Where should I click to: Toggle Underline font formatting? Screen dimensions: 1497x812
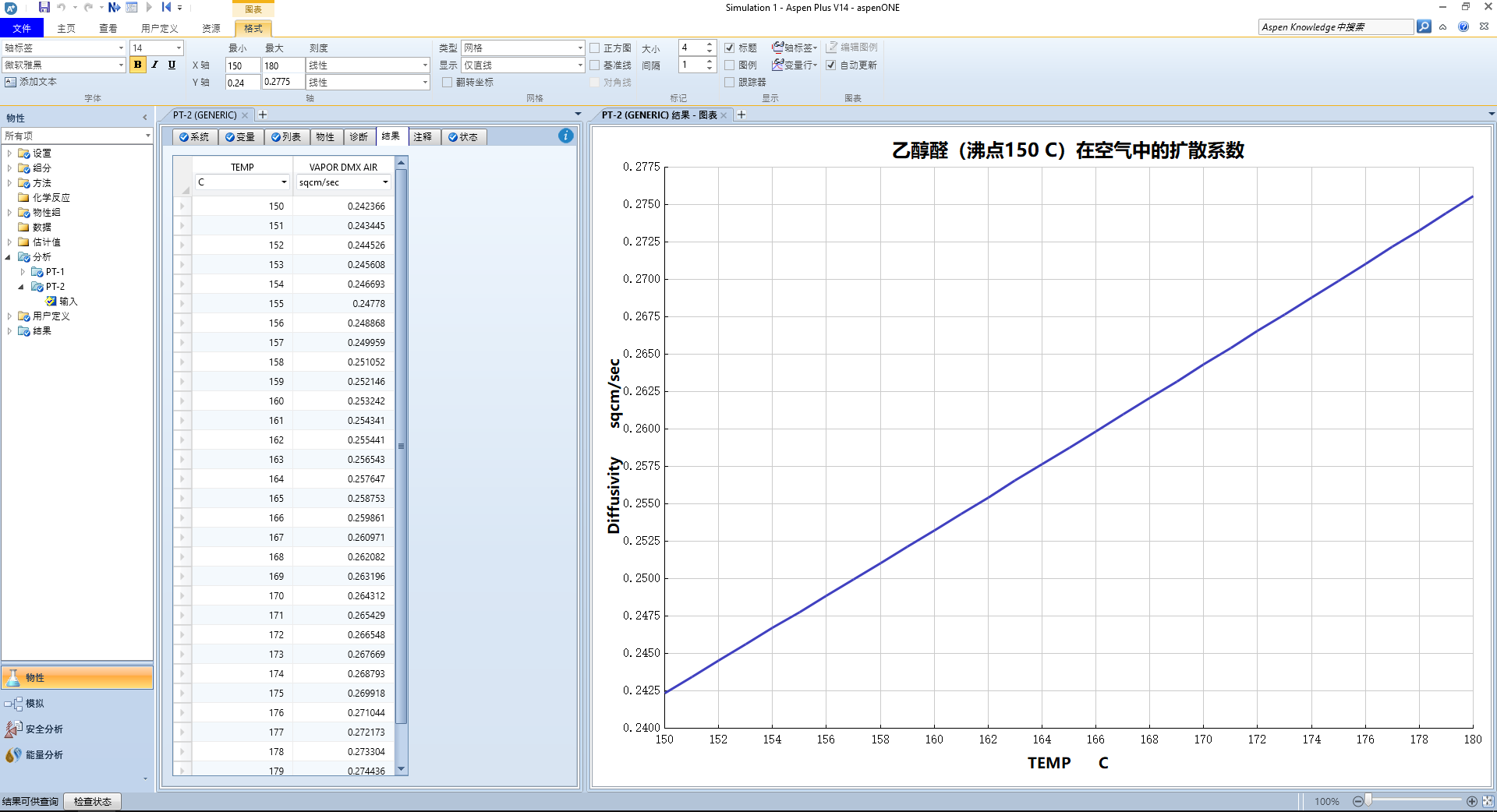tap(172, 65)
